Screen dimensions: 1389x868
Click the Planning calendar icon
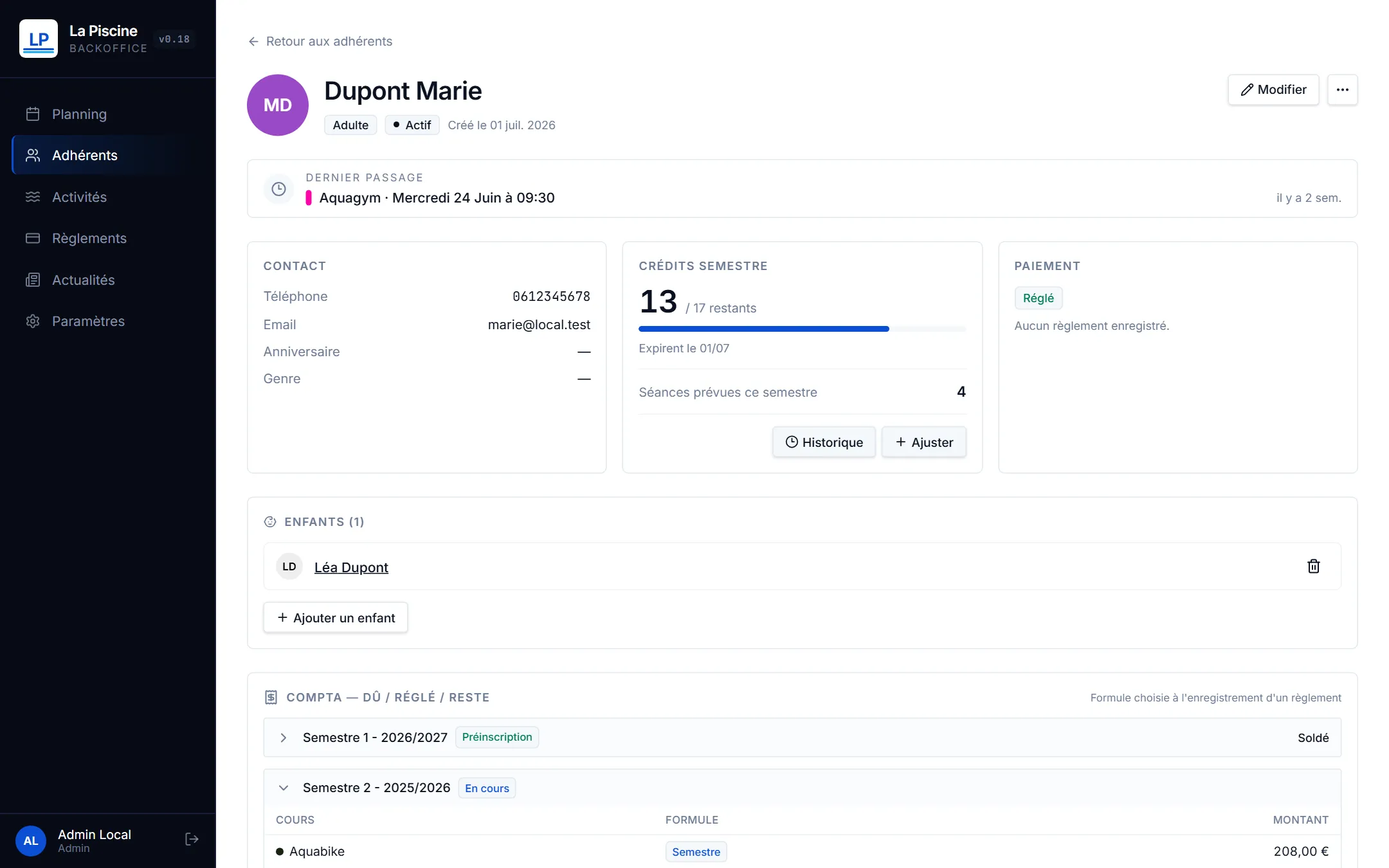tap(33, 114)
